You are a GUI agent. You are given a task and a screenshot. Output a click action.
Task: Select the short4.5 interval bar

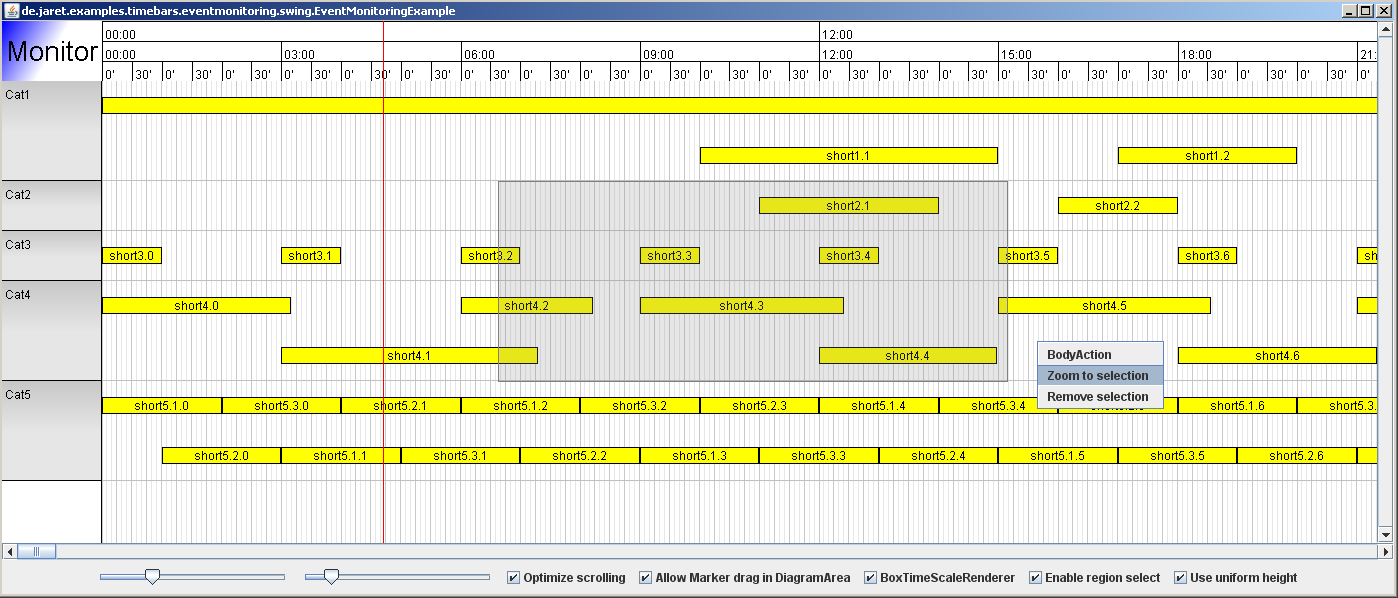1104,306
